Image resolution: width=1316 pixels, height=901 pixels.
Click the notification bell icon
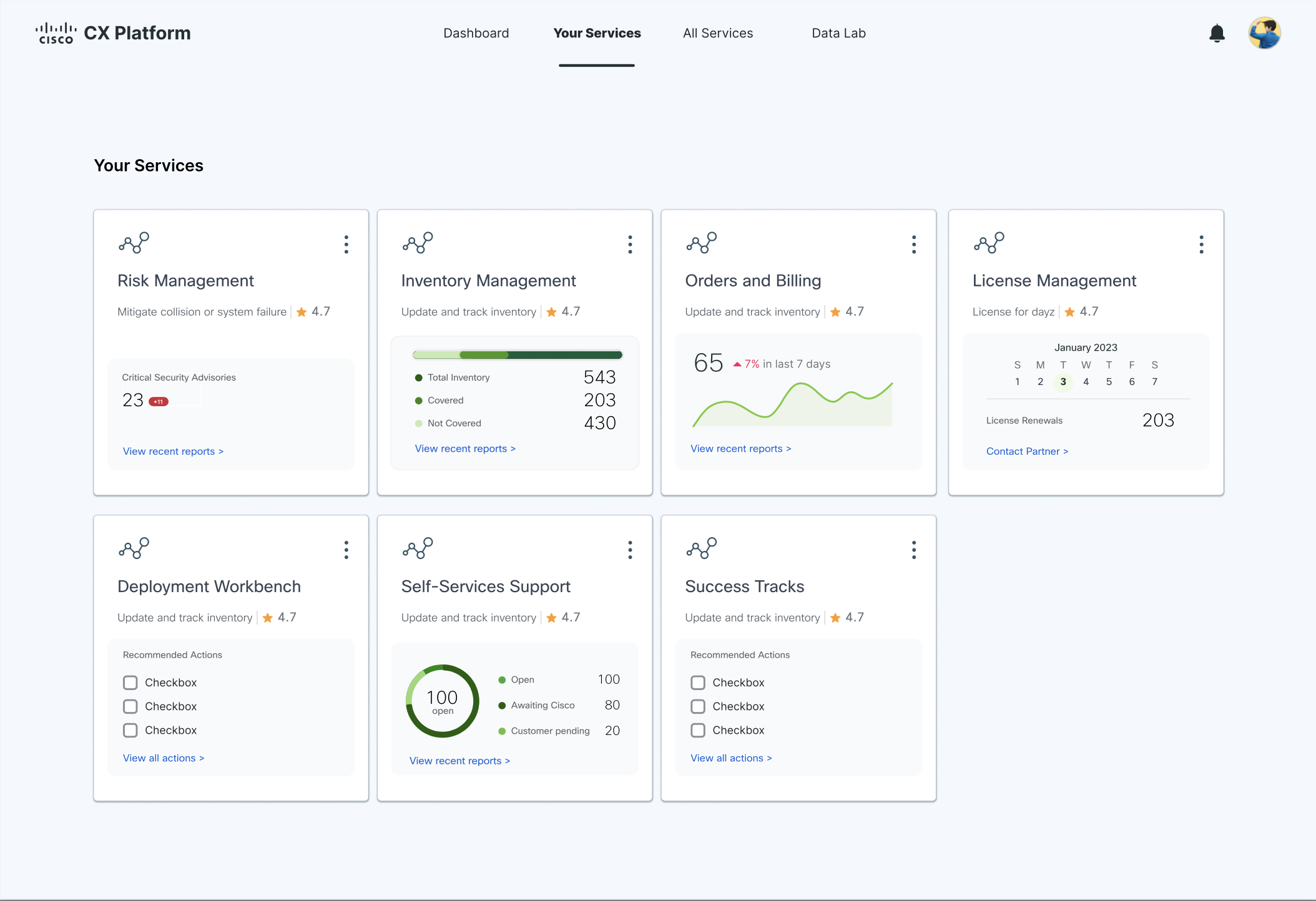1217,33
